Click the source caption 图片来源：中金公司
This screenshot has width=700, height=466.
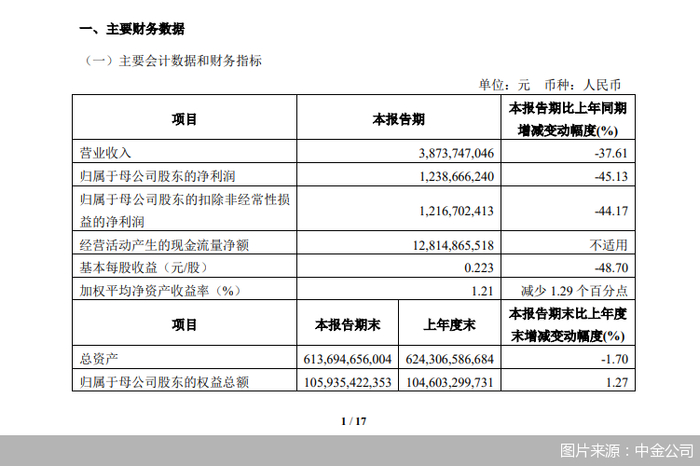(x=627, y=450)
